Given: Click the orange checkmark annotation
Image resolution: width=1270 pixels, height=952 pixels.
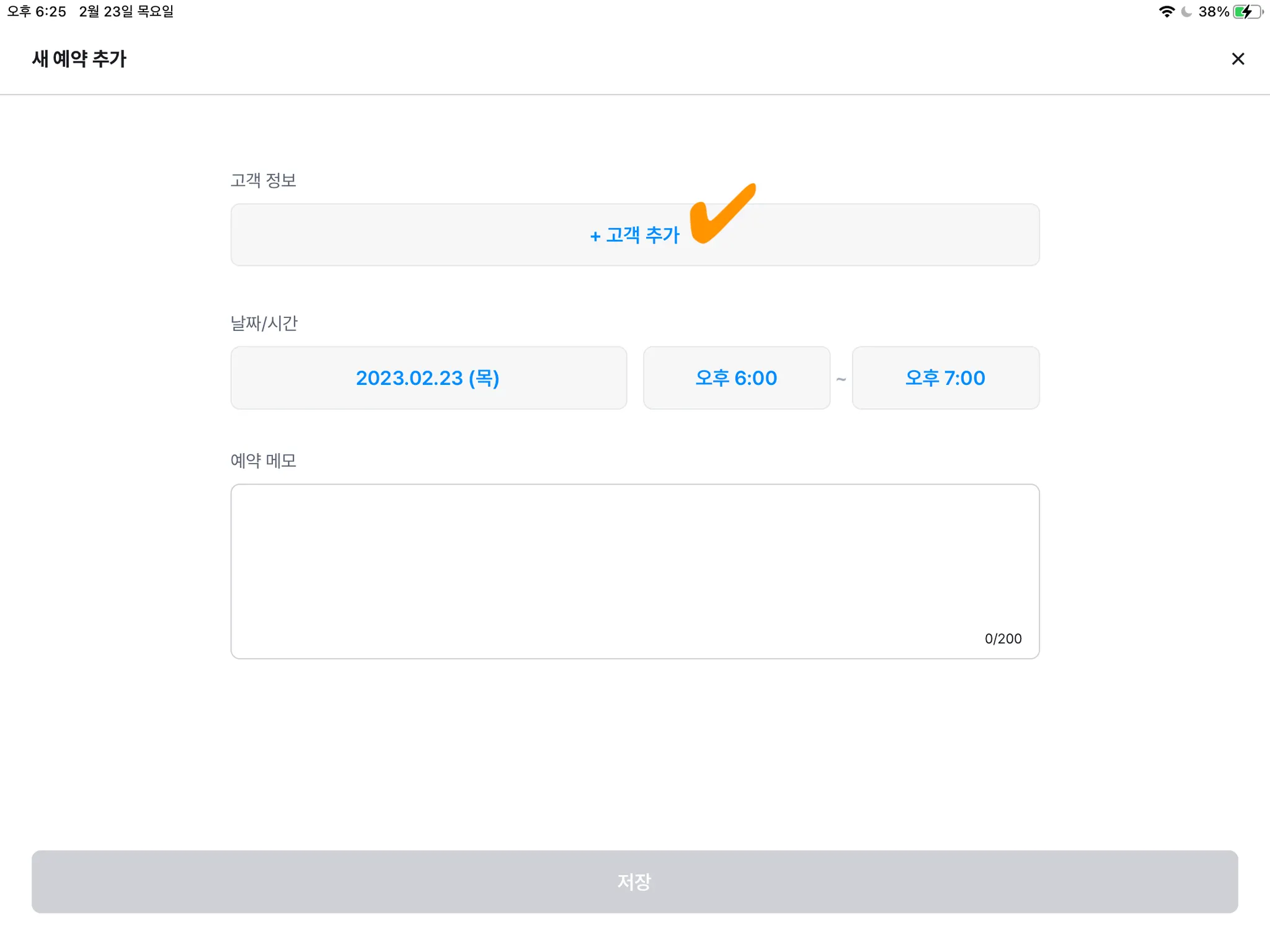Looking at the screenshot, I should [719, 215].
